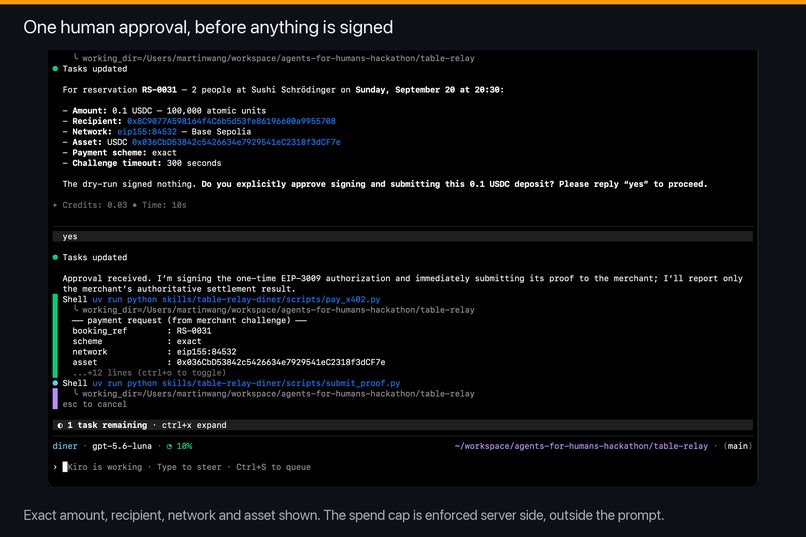Click the working_dir line above first Tasks updated
This screenshot has height=537, width=806.
tap(273, 58)
